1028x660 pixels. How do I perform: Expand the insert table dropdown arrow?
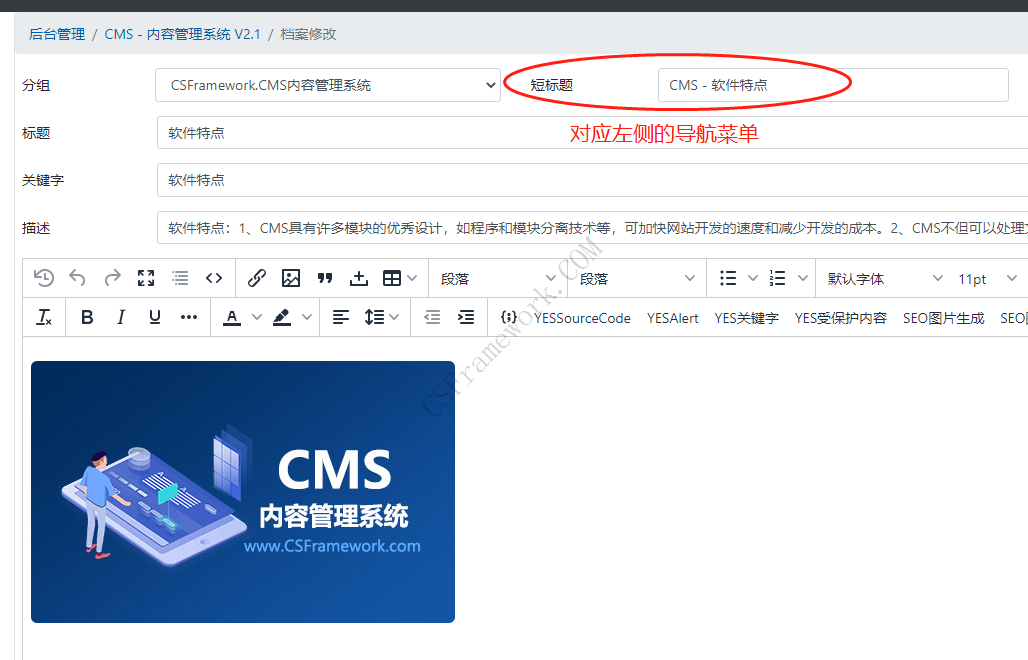coord(412,278)
